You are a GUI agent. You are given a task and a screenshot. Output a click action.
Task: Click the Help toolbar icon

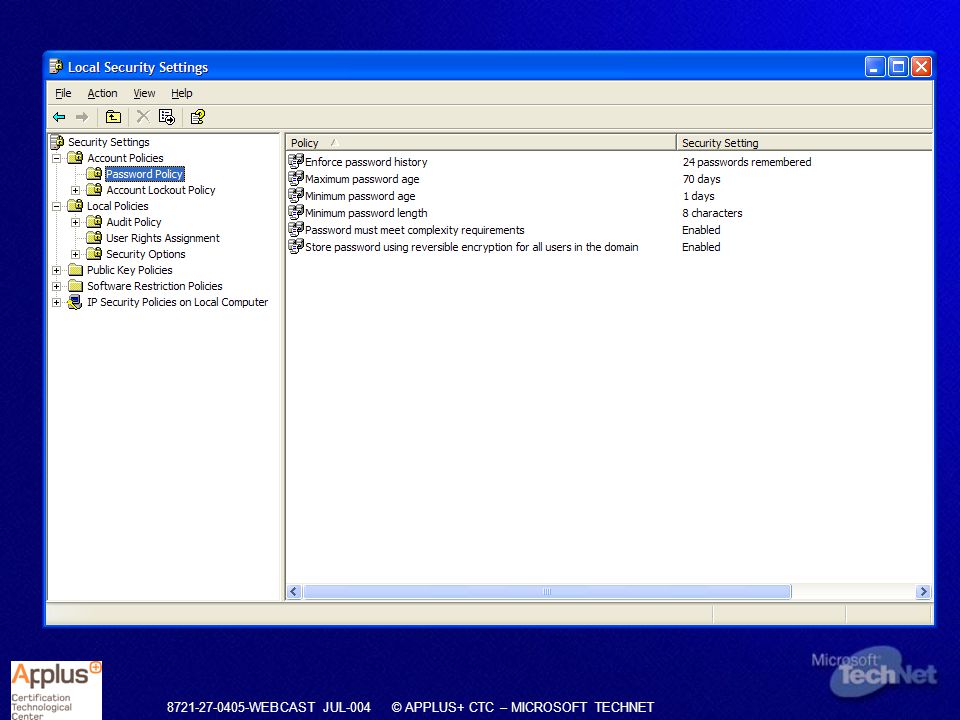(x=197, y=116)
